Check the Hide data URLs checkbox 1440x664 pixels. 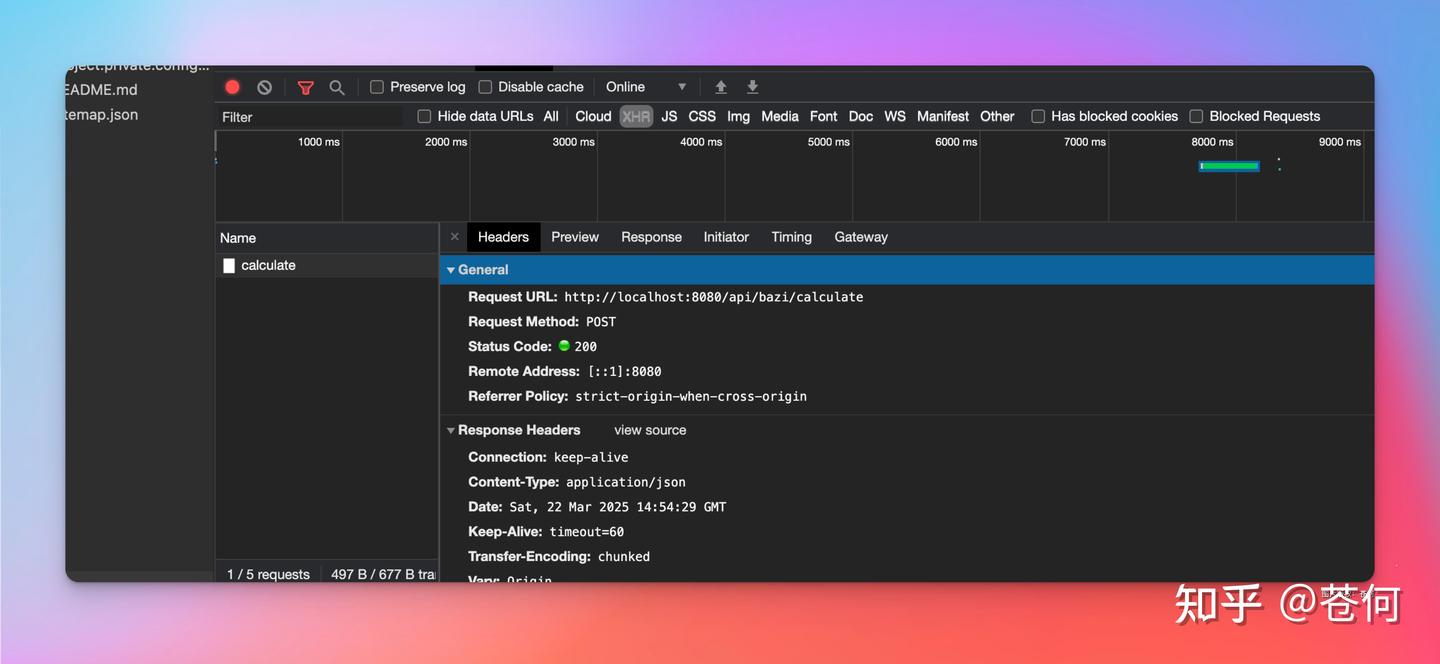pyautogui.click(x=424, y=116)
